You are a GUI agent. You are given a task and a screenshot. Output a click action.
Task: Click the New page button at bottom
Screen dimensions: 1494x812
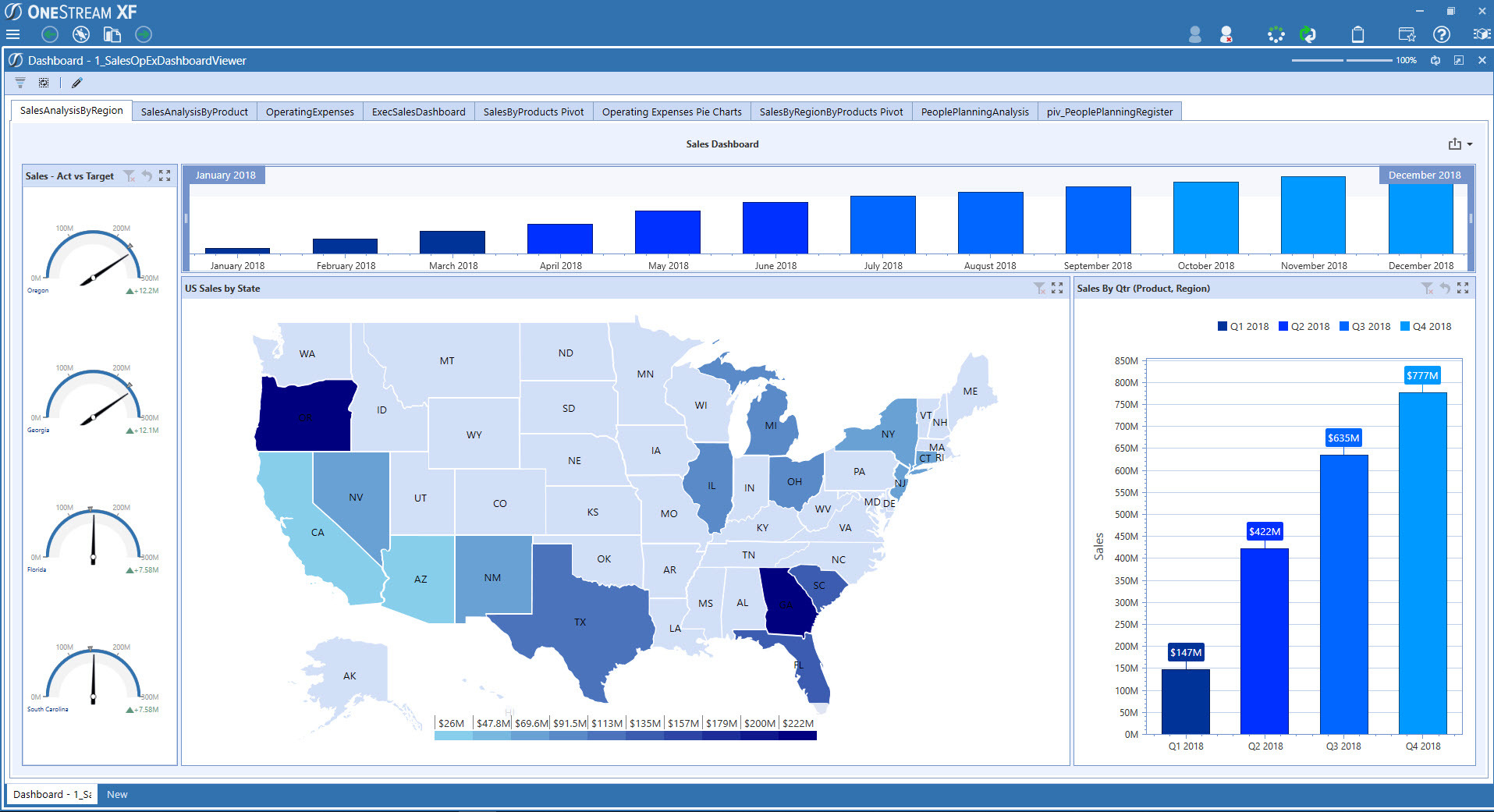pyautogui.click(x=117, y=795)
